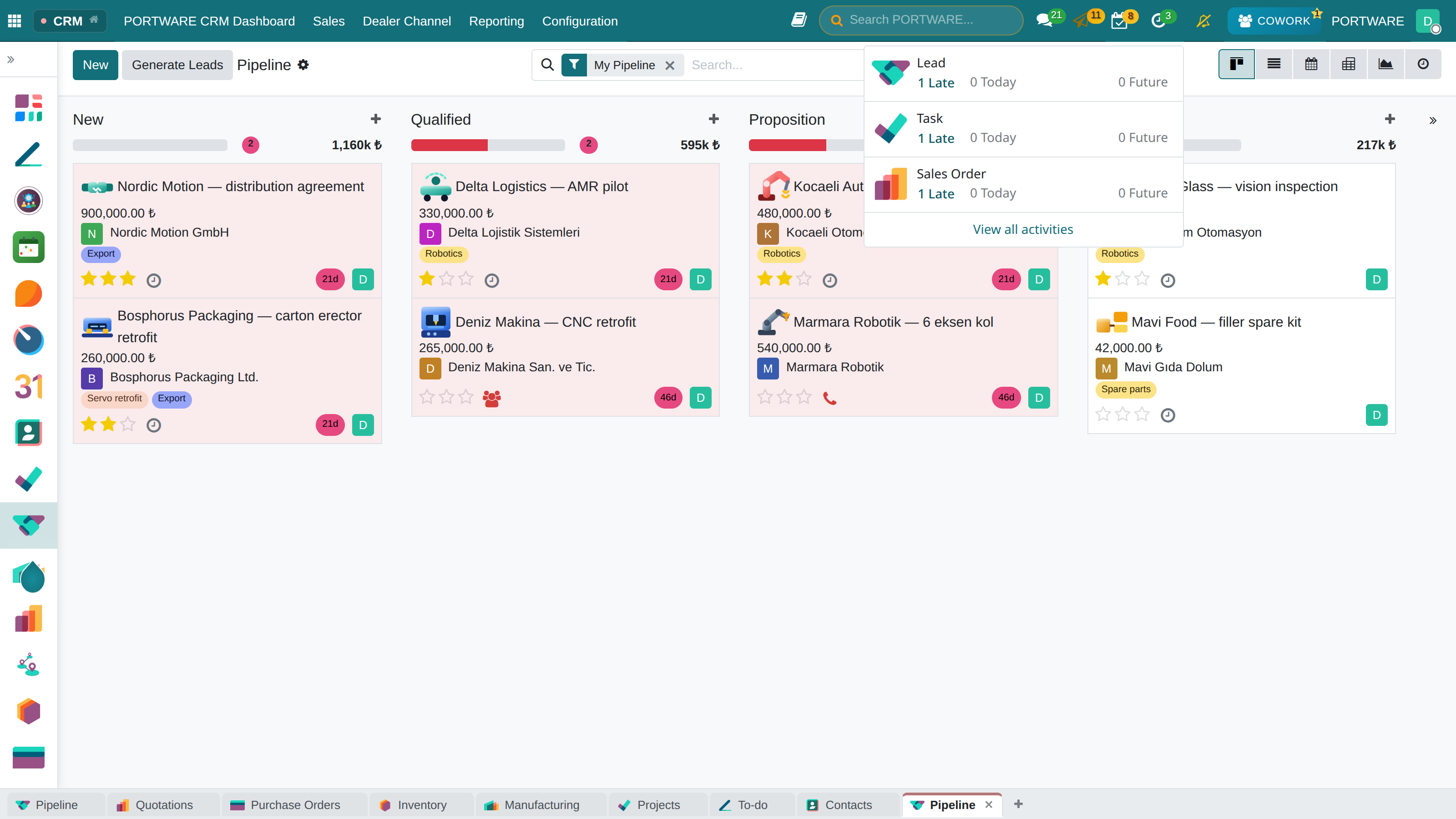Switch to the Manufacturing bottom tab

541,805
